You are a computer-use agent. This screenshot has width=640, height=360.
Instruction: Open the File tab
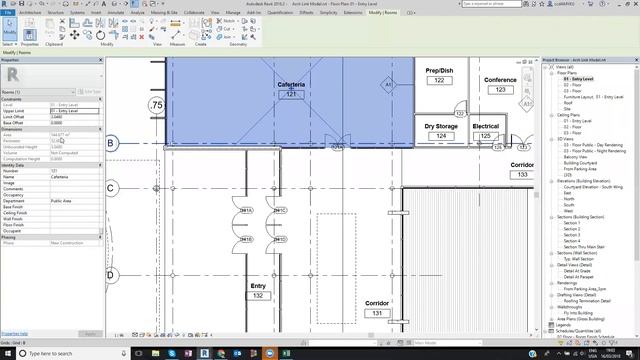(7, 13)
